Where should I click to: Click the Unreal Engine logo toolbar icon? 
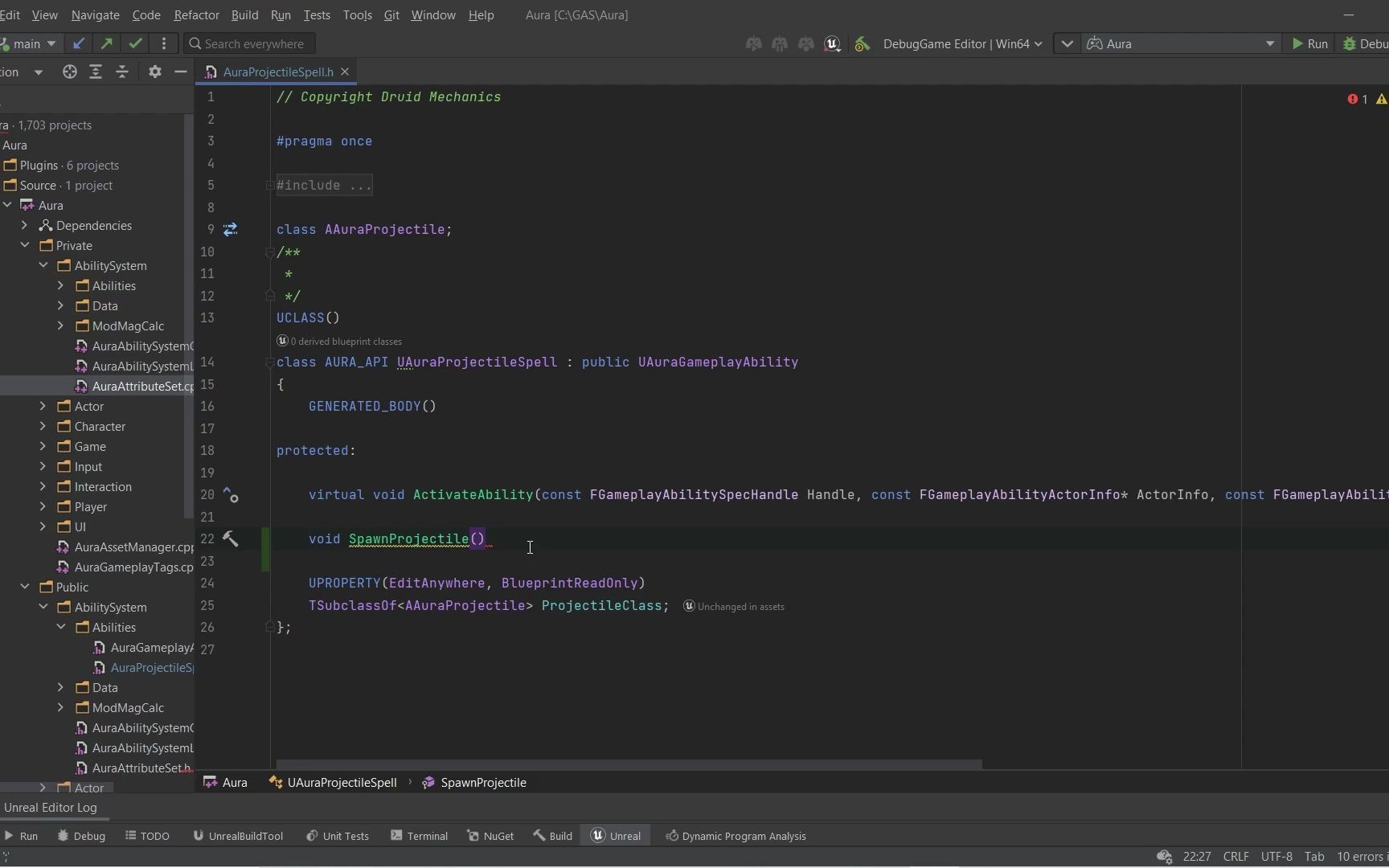click(832, 43)
